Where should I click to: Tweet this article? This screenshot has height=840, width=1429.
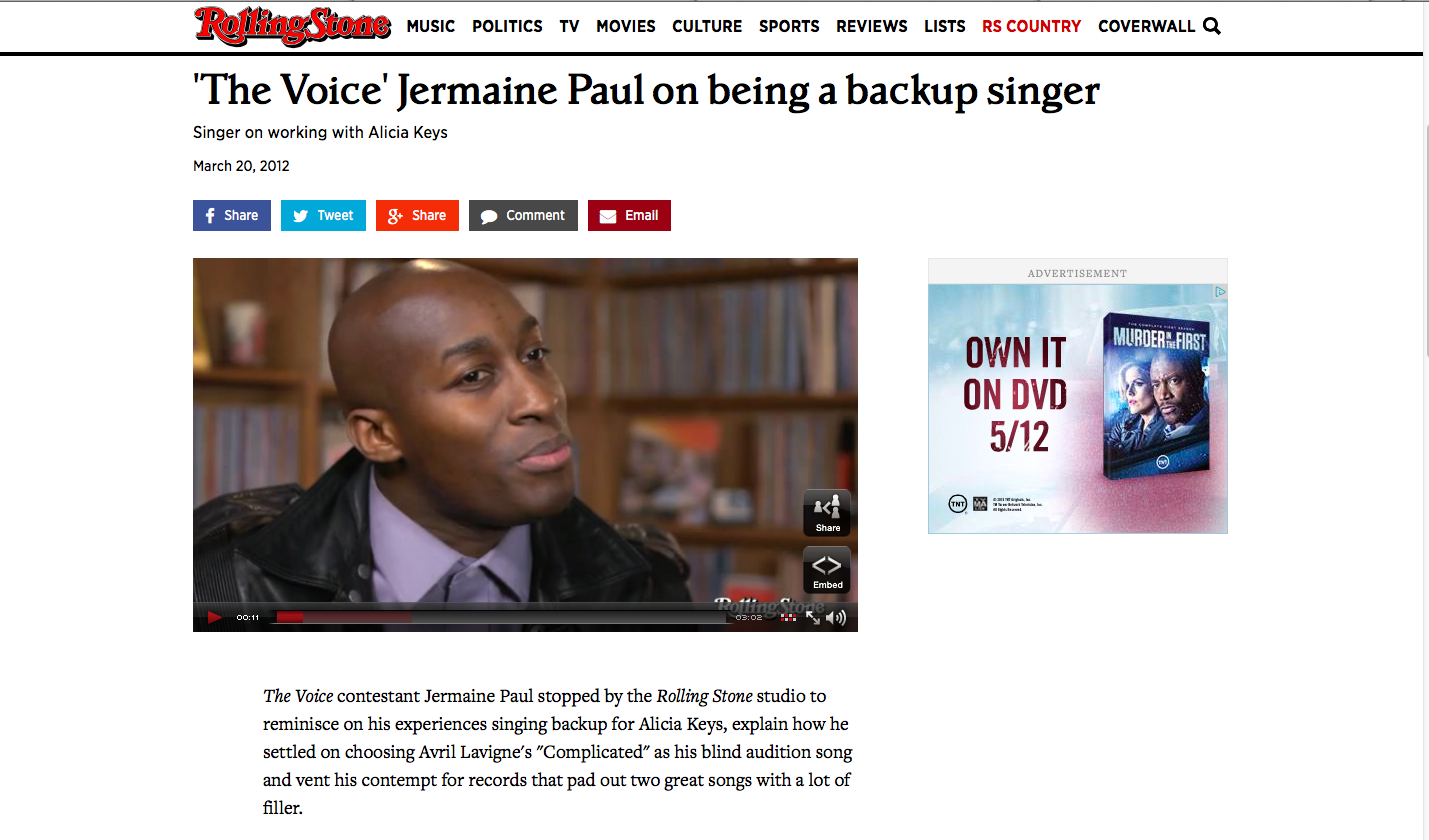(323, 215)
